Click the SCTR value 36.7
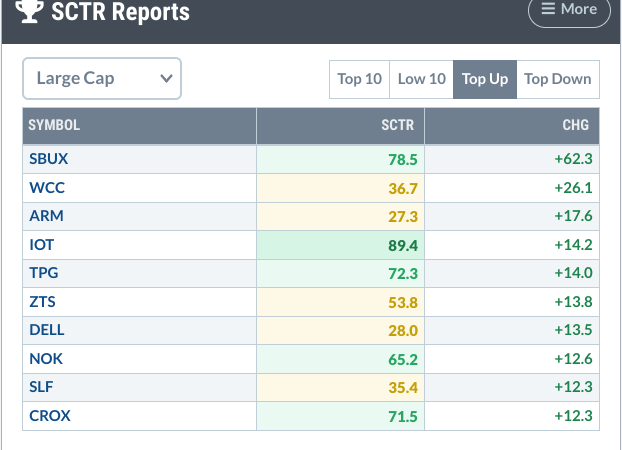The image size is (622, 450). (x=403, y=188)
